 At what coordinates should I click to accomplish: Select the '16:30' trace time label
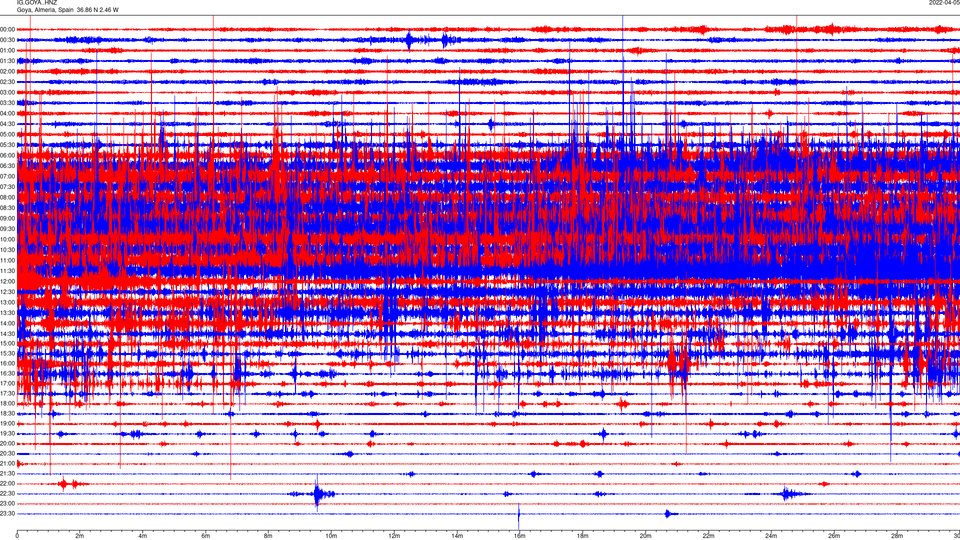point(7,373)
